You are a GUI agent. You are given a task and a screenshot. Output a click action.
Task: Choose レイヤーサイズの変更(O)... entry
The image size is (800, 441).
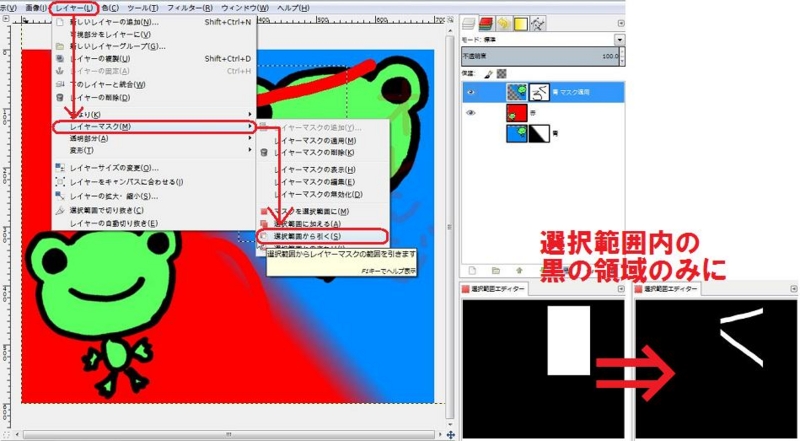click(x=154, y=167)
